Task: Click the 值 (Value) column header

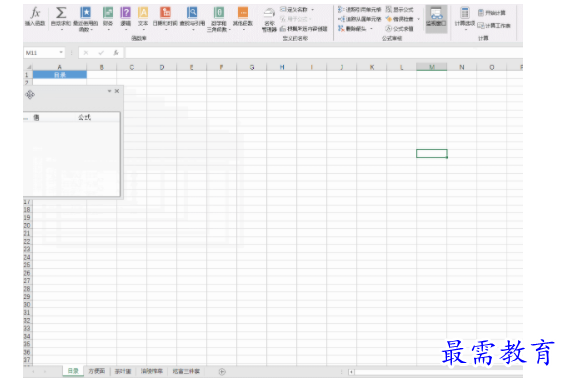Action: (x=36, y=117)
